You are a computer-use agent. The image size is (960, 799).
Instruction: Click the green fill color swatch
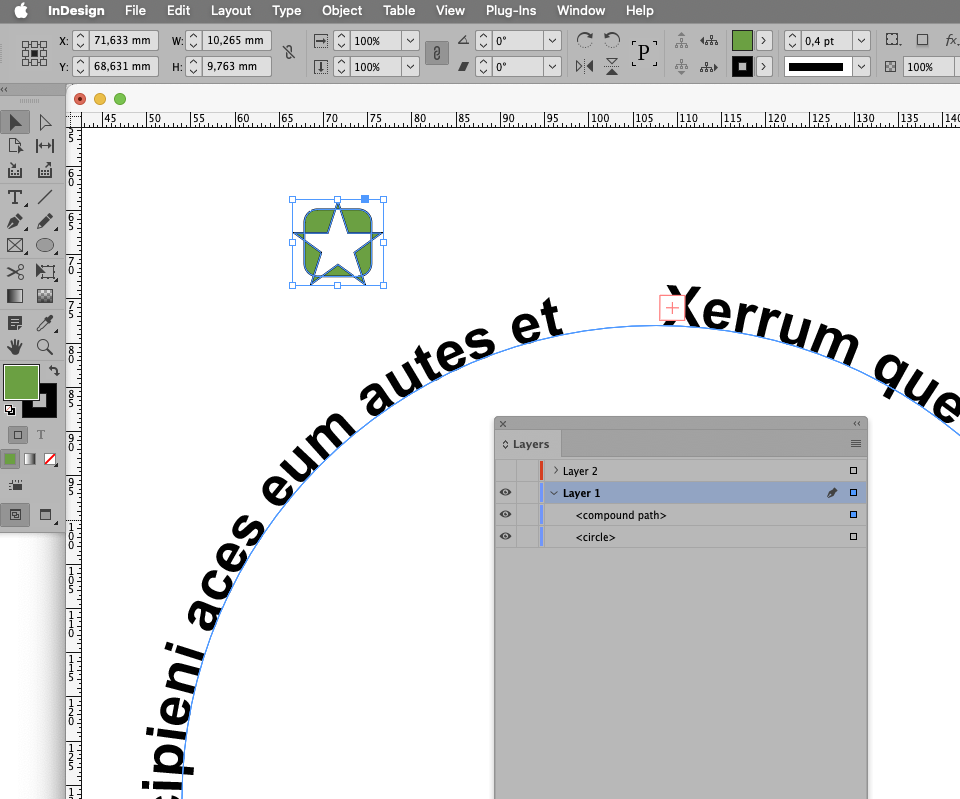pos(21,382)
